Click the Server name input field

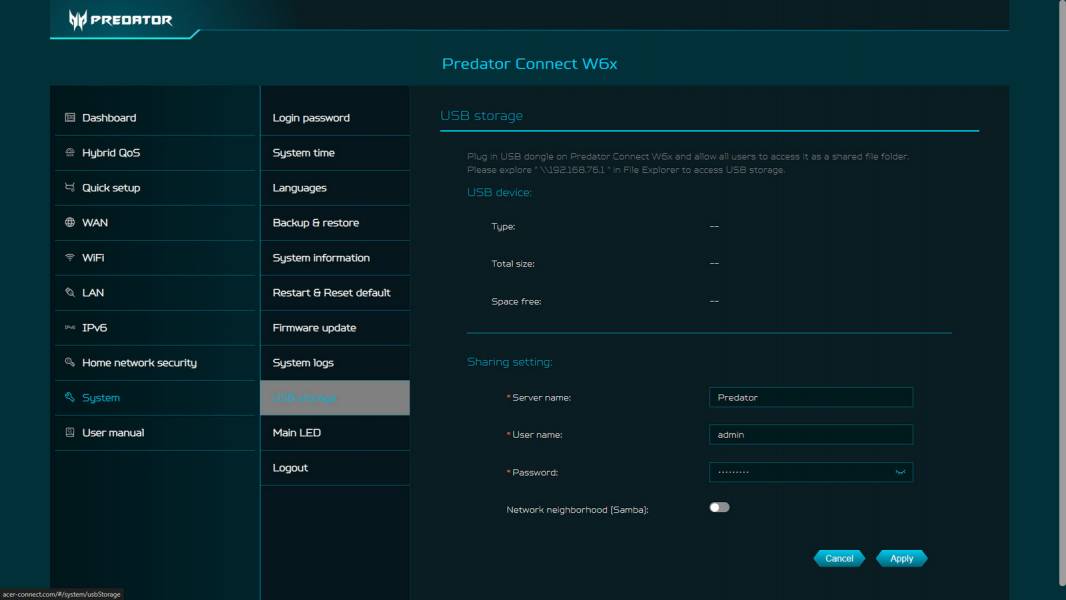[810, 397]
